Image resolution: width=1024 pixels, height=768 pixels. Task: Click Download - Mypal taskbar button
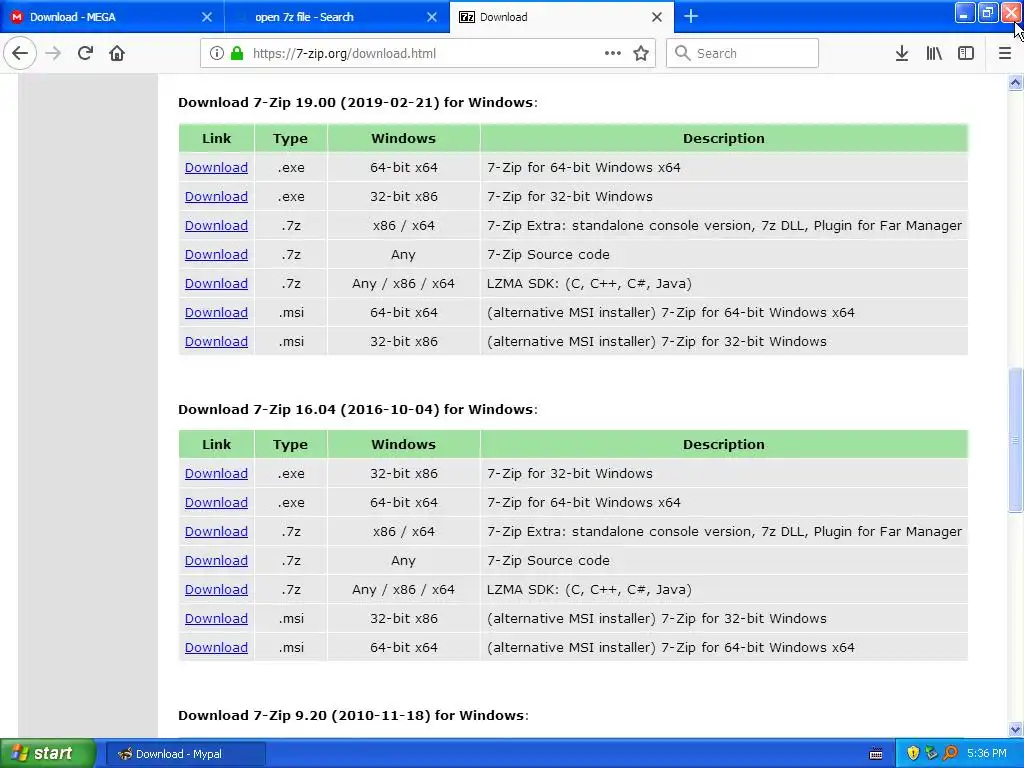click(x=185, y=754)
